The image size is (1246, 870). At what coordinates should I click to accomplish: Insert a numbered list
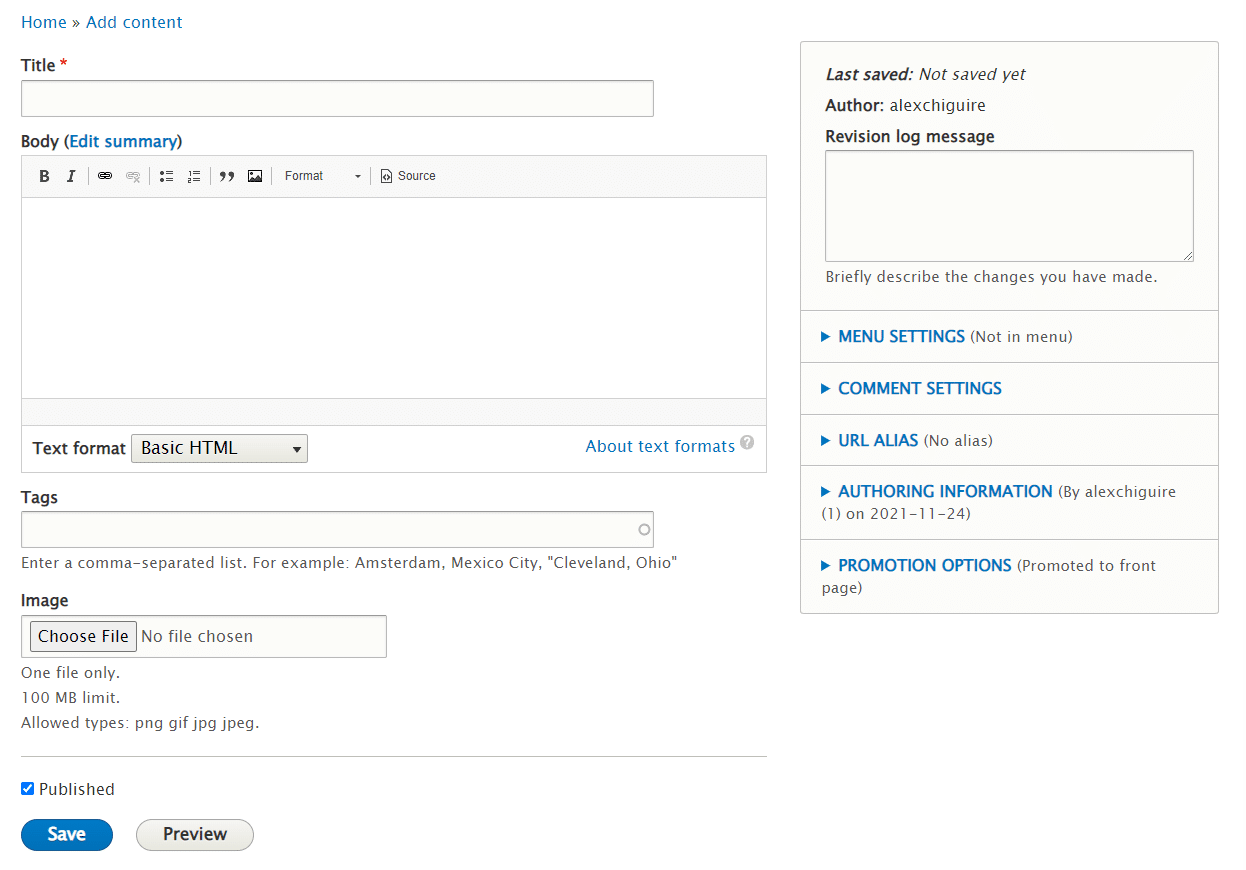pos(194,176)
